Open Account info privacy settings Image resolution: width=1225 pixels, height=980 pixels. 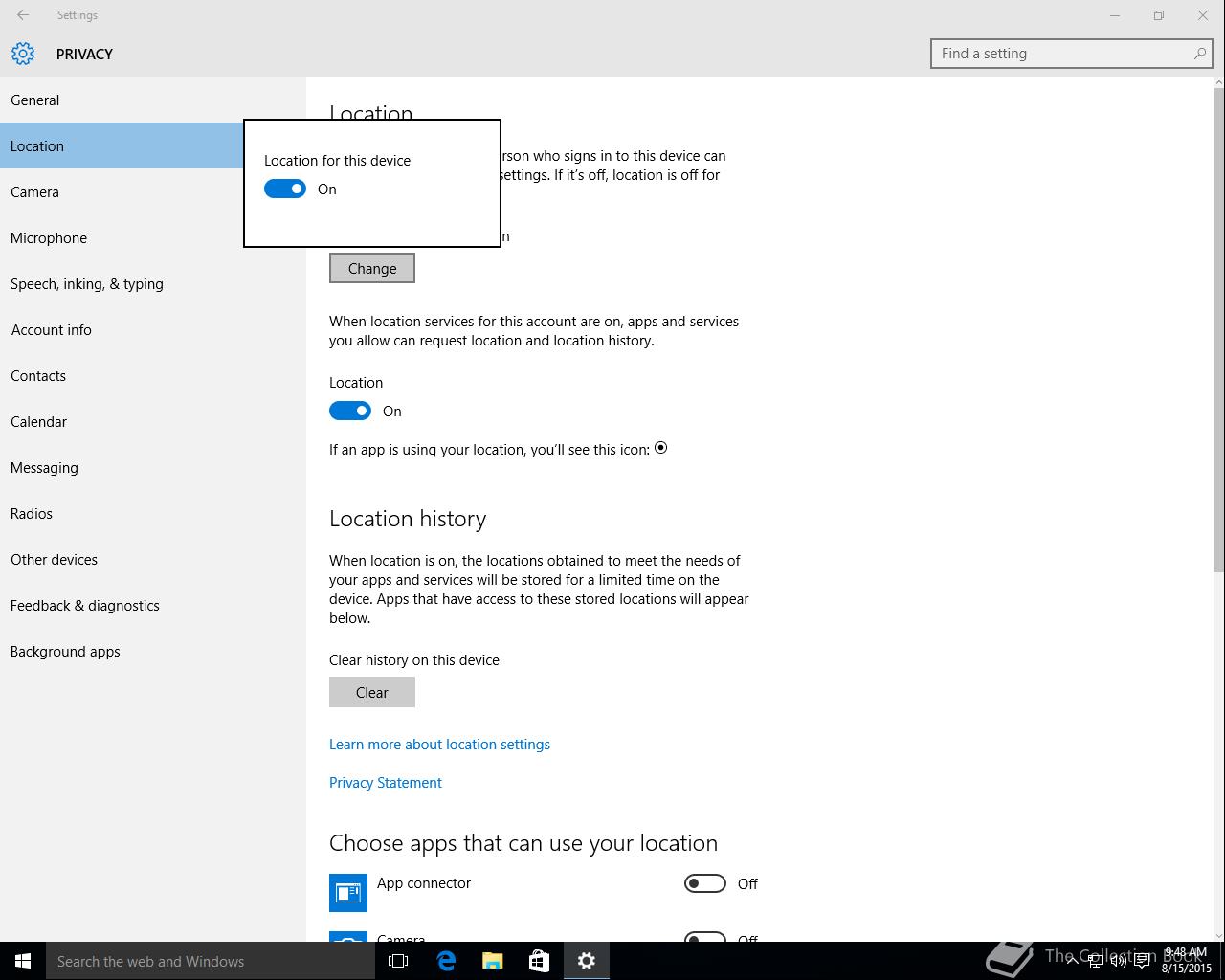[x=153, y=329]
